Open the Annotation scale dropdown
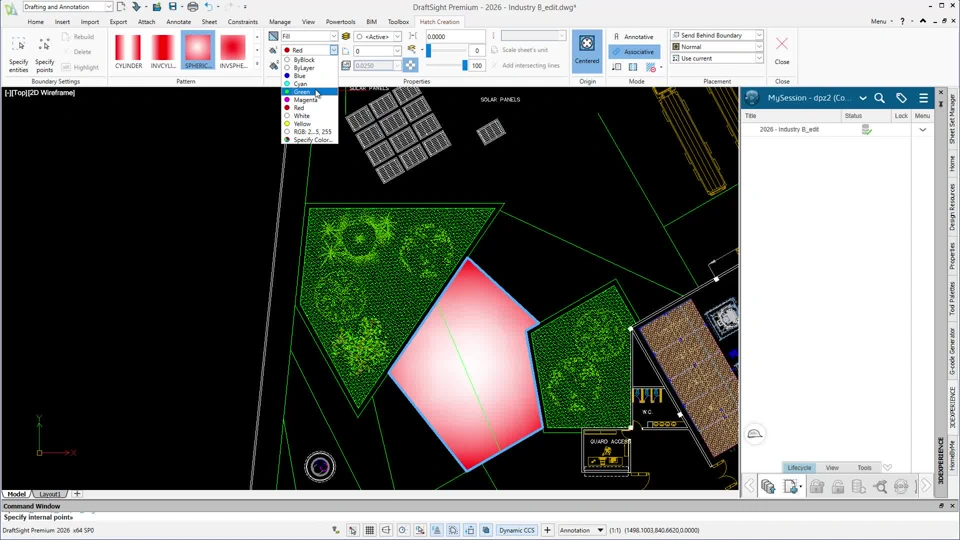The height and width of the screenshot is (540, 960). (581, 530)
